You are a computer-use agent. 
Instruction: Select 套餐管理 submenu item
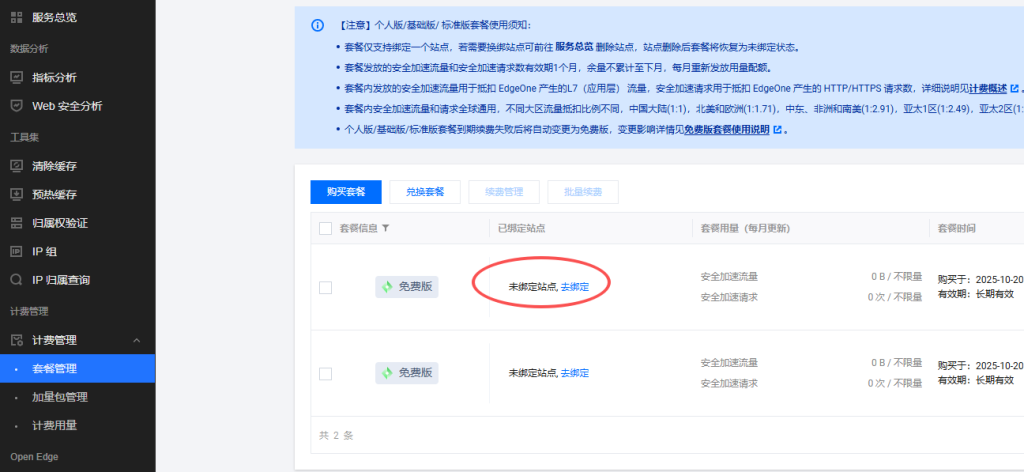point(77,368)
